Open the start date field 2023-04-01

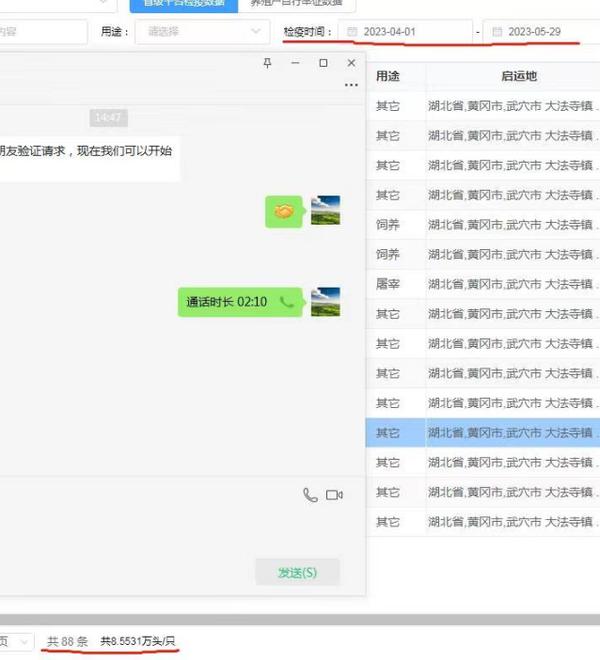405,32
